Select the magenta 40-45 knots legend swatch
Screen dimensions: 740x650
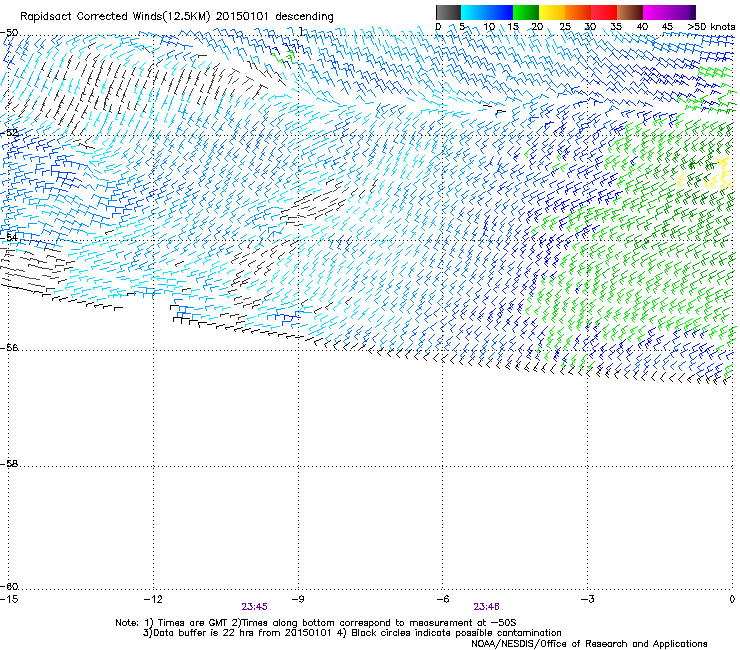pyautogui.click(x=656, y=12)
